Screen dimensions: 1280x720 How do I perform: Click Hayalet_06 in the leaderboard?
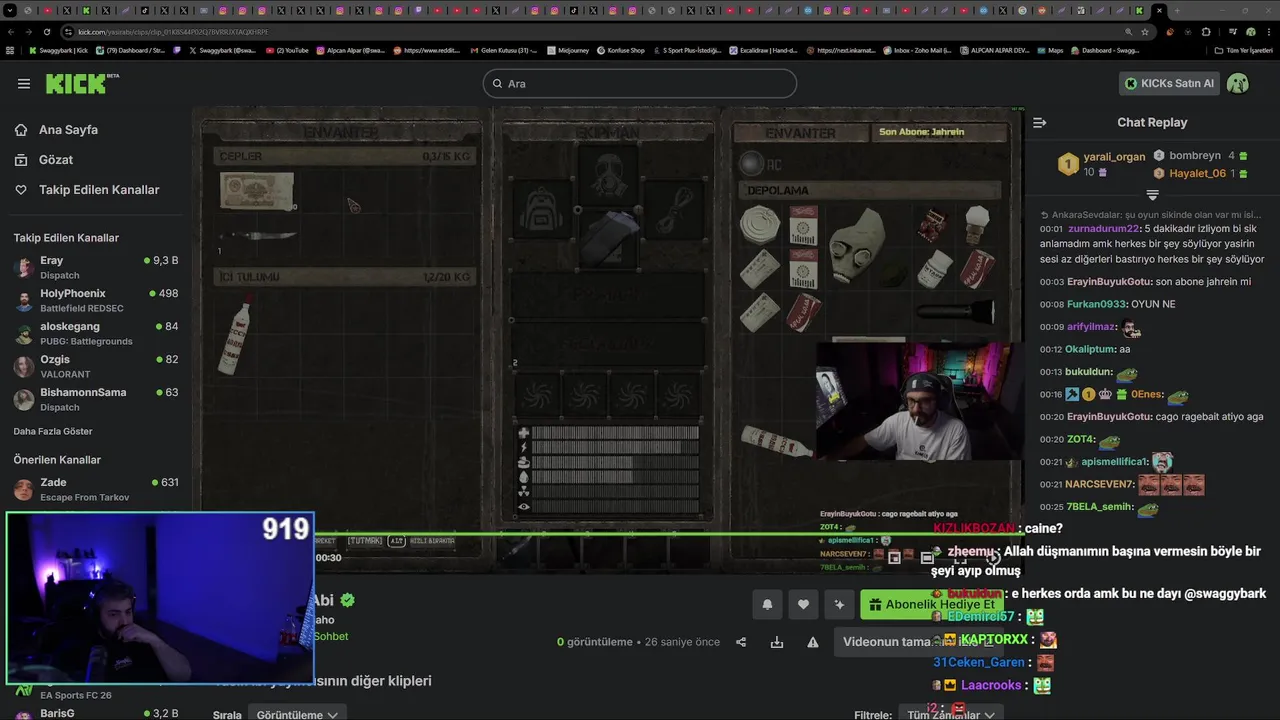[1197, 173]
